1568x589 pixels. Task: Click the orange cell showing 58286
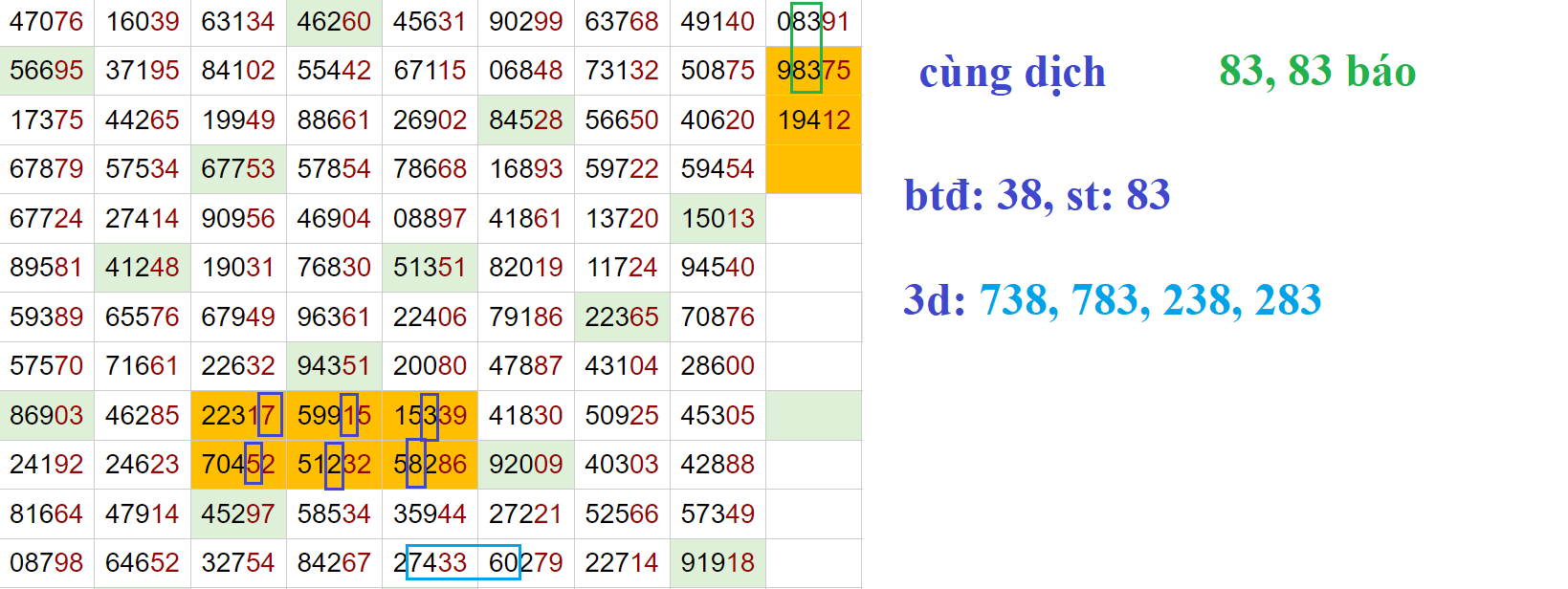[430, 465]
